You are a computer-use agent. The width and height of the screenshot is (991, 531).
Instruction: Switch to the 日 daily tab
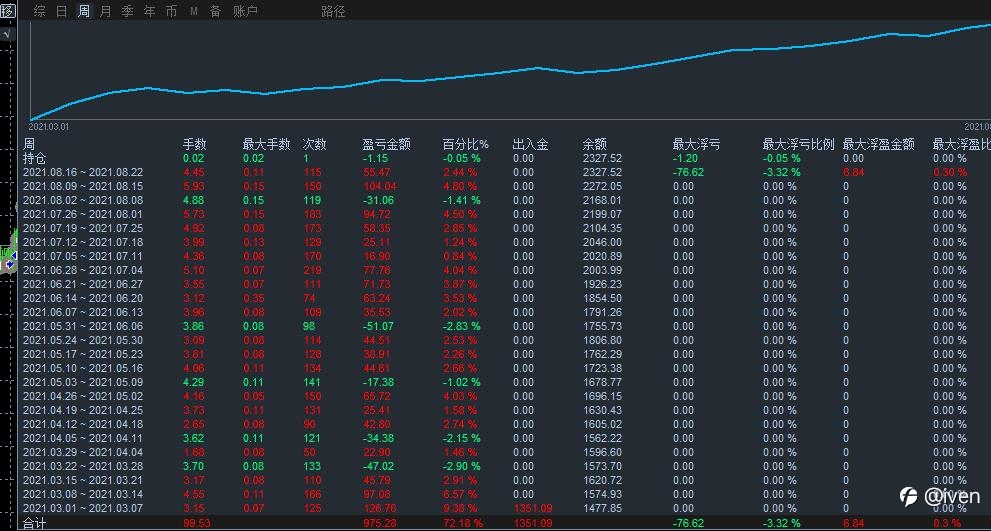(x=61, y=11)
